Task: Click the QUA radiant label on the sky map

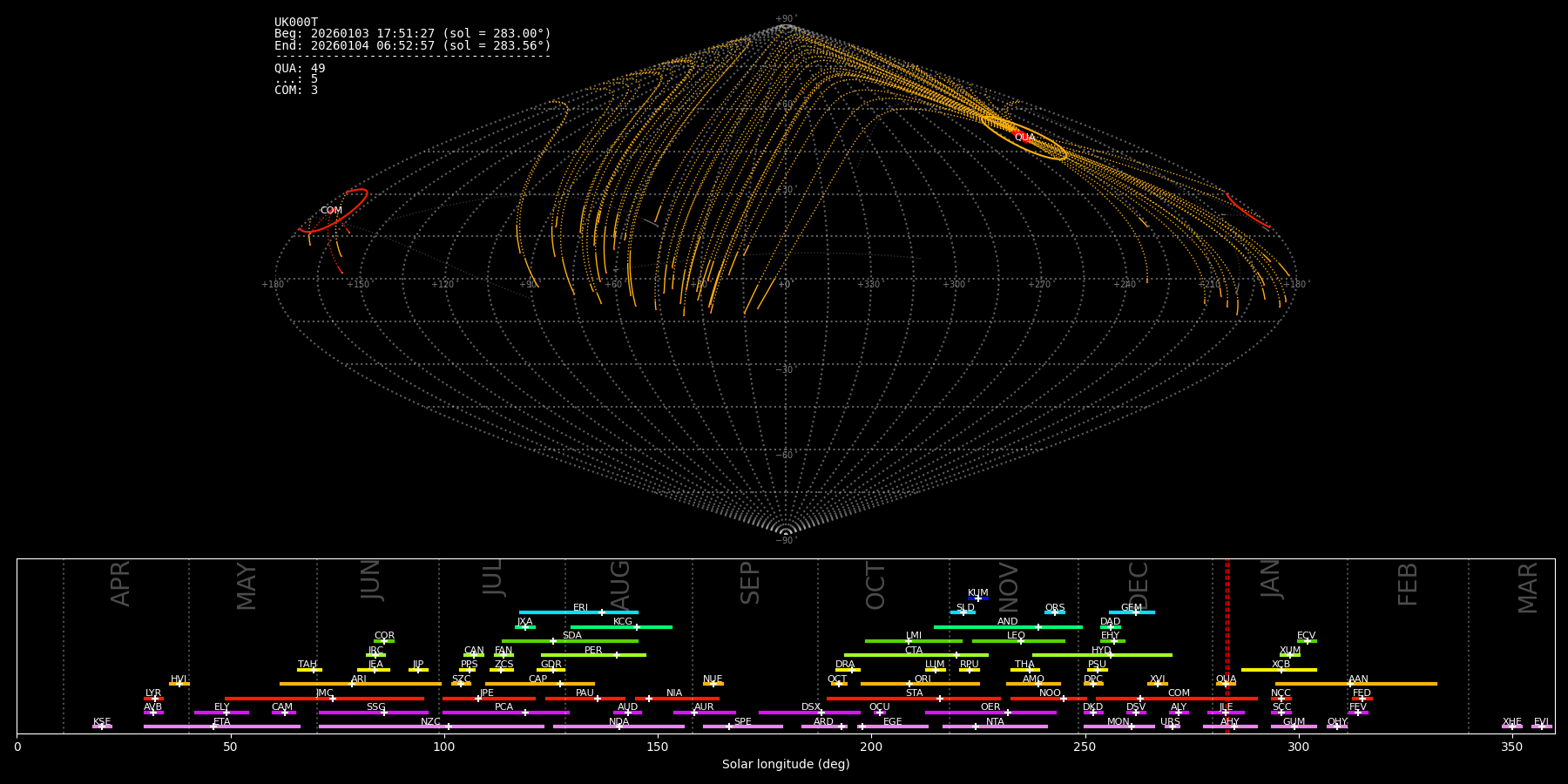Action: point(1024,138)
